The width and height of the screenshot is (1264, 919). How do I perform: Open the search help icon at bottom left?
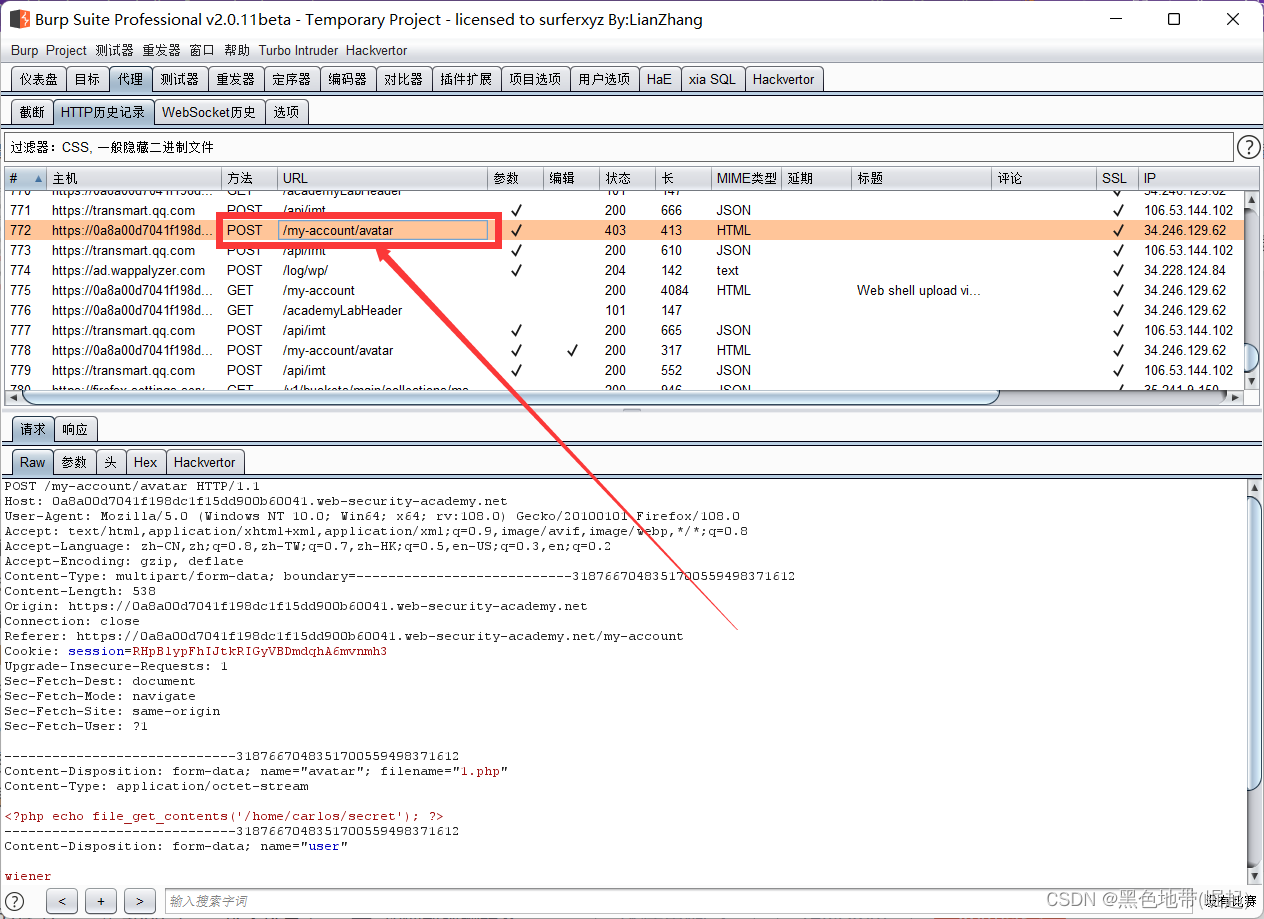[x=15, y=901]
